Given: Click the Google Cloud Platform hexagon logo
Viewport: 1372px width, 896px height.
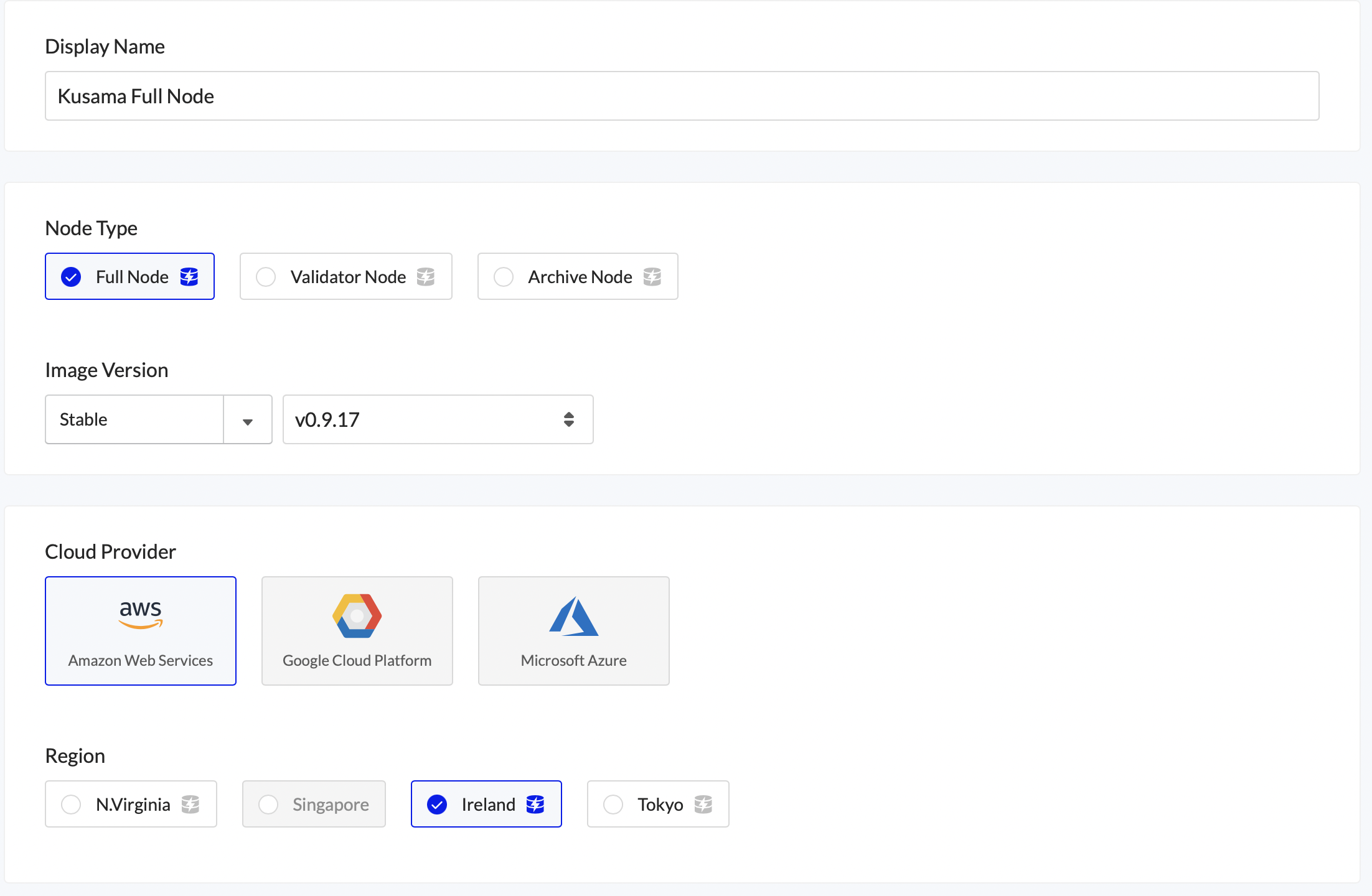Looking at the screenshot, I should tap(357, 616).
